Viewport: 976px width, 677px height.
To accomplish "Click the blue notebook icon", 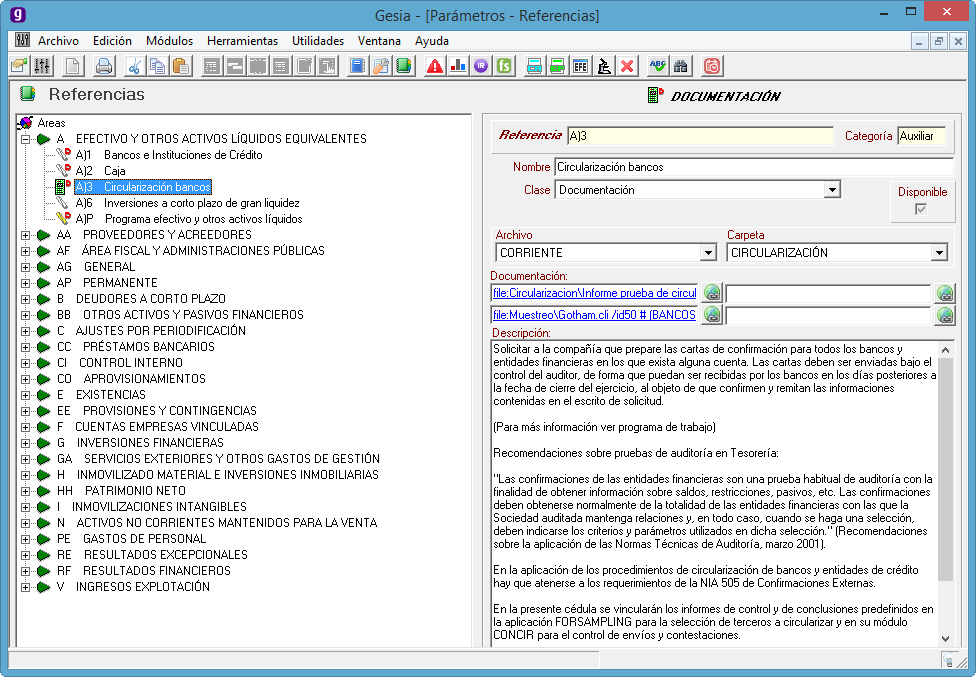I will click(x=357, y=66).
